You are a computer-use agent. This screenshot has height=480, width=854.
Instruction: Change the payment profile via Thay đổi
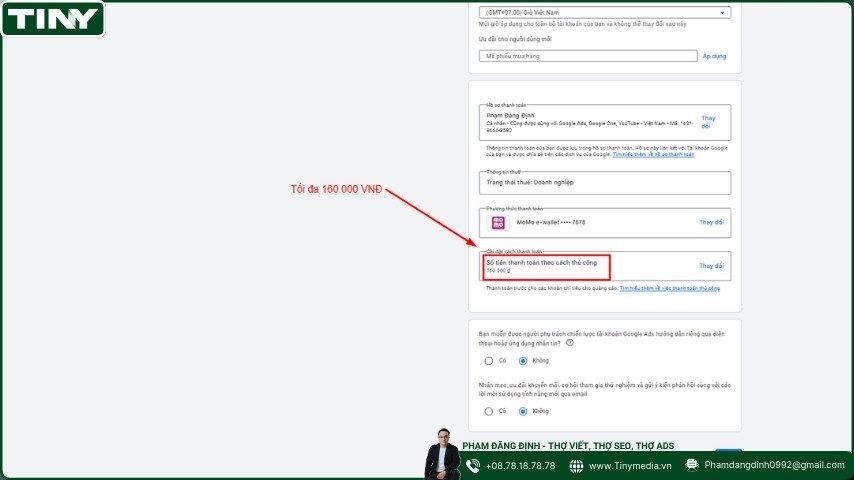[708, 122]
